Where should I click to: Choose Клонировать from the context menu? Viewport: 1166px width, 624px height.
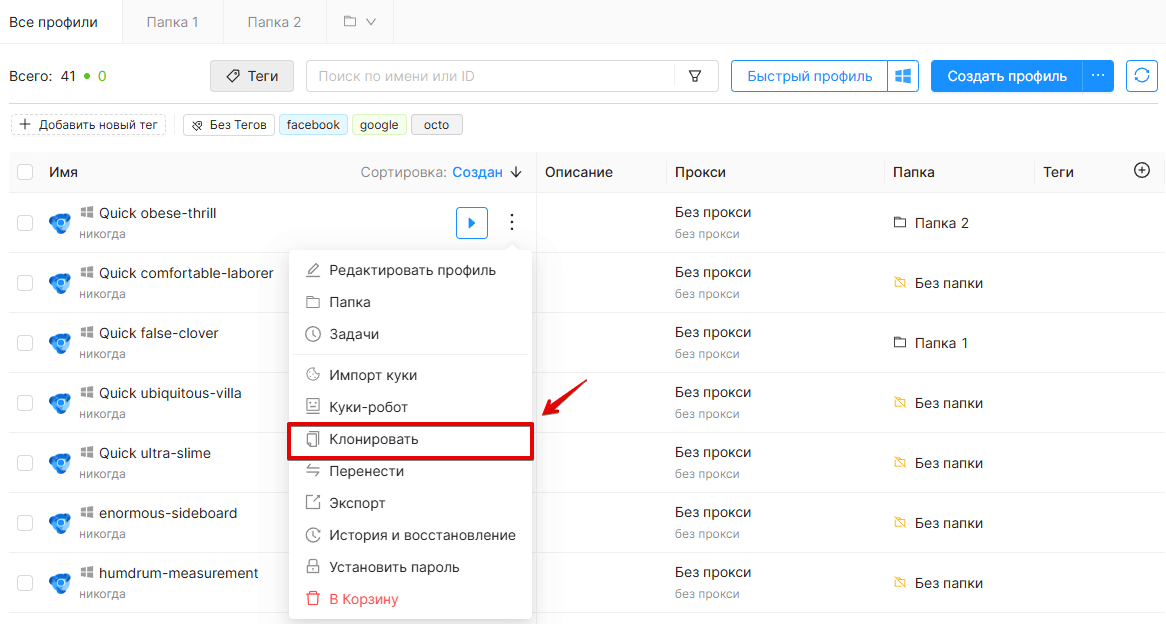point(410,440)
